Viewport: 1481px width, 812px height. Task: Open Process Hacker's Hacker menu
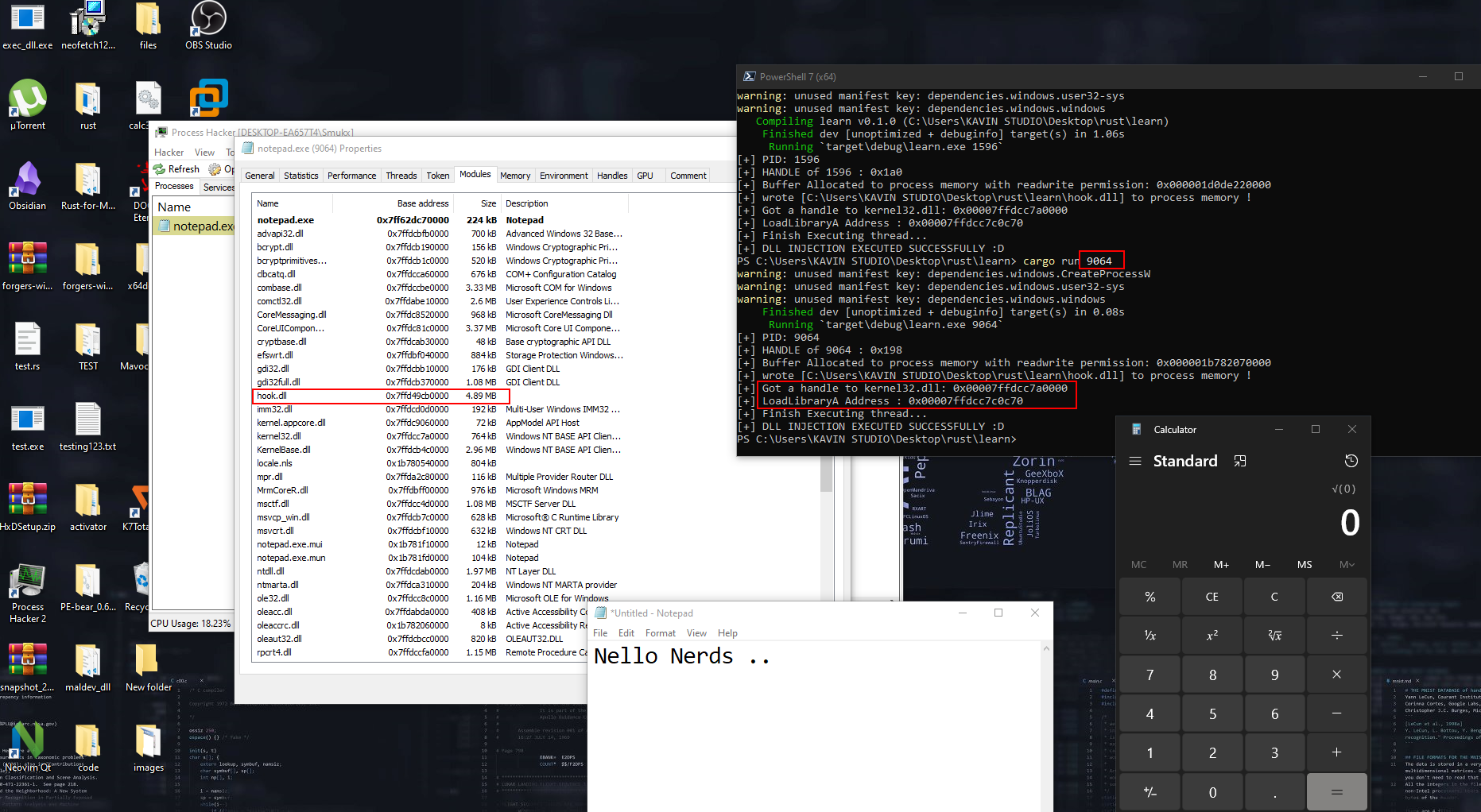(x=169, y=153)
